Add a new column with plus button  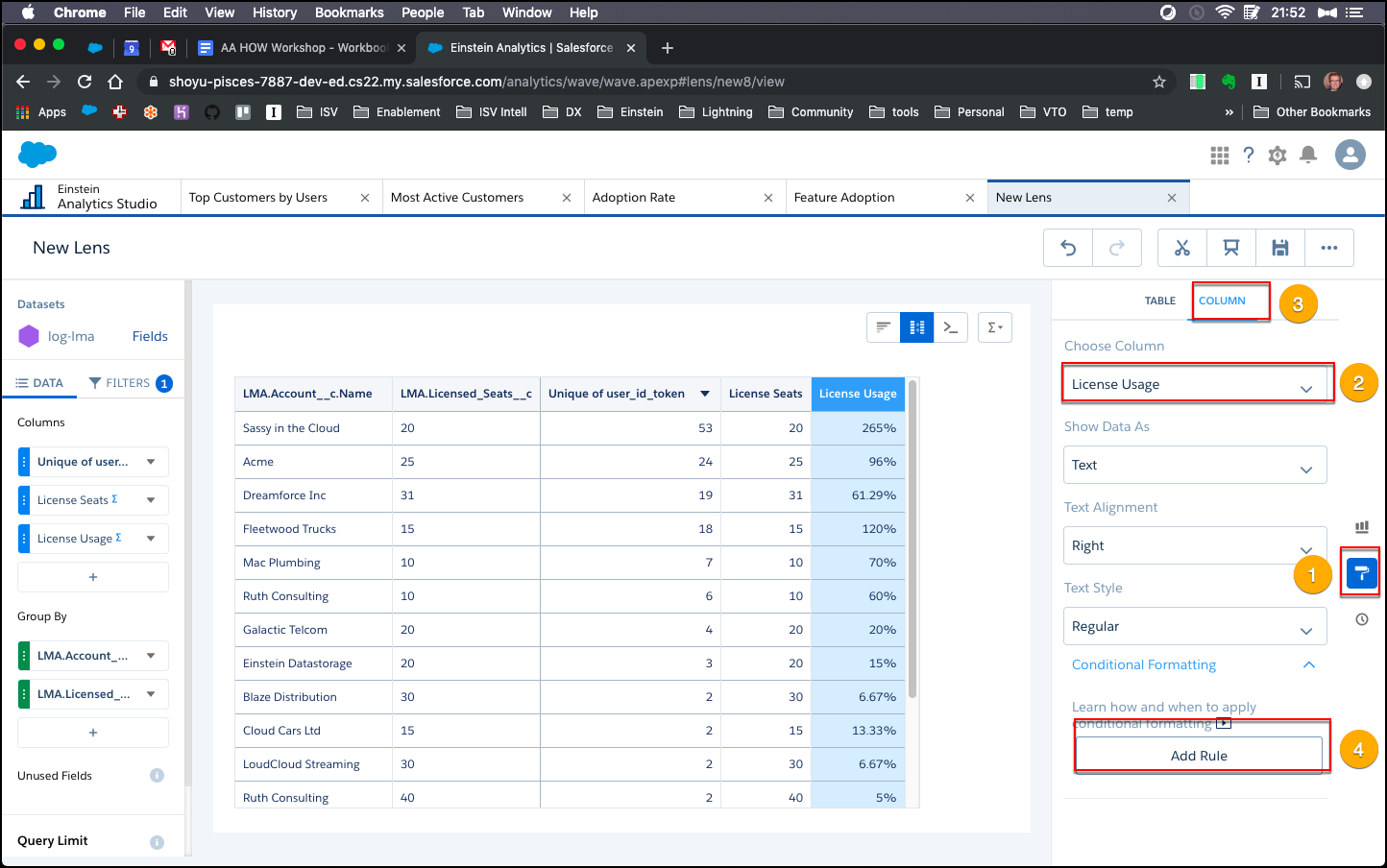(x=93, y=577)
